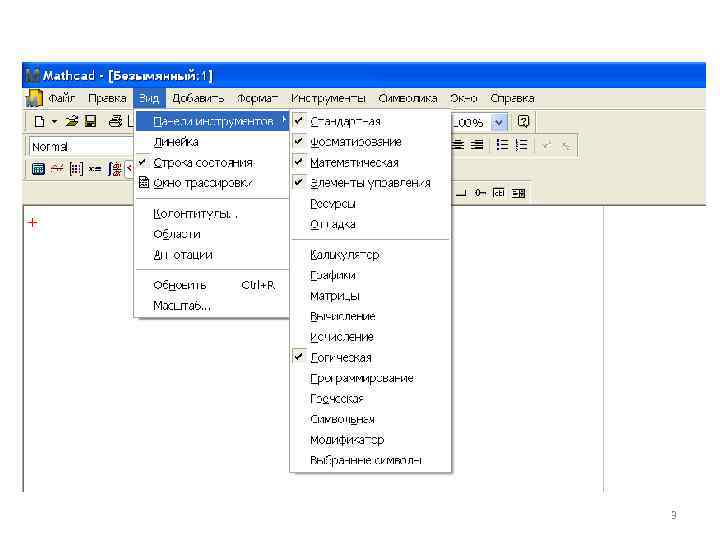Choose Обновить Ctrl+R entry
The width and height of the screenshot is (720, 540).
pyautogui.click(x=212, y=285)
